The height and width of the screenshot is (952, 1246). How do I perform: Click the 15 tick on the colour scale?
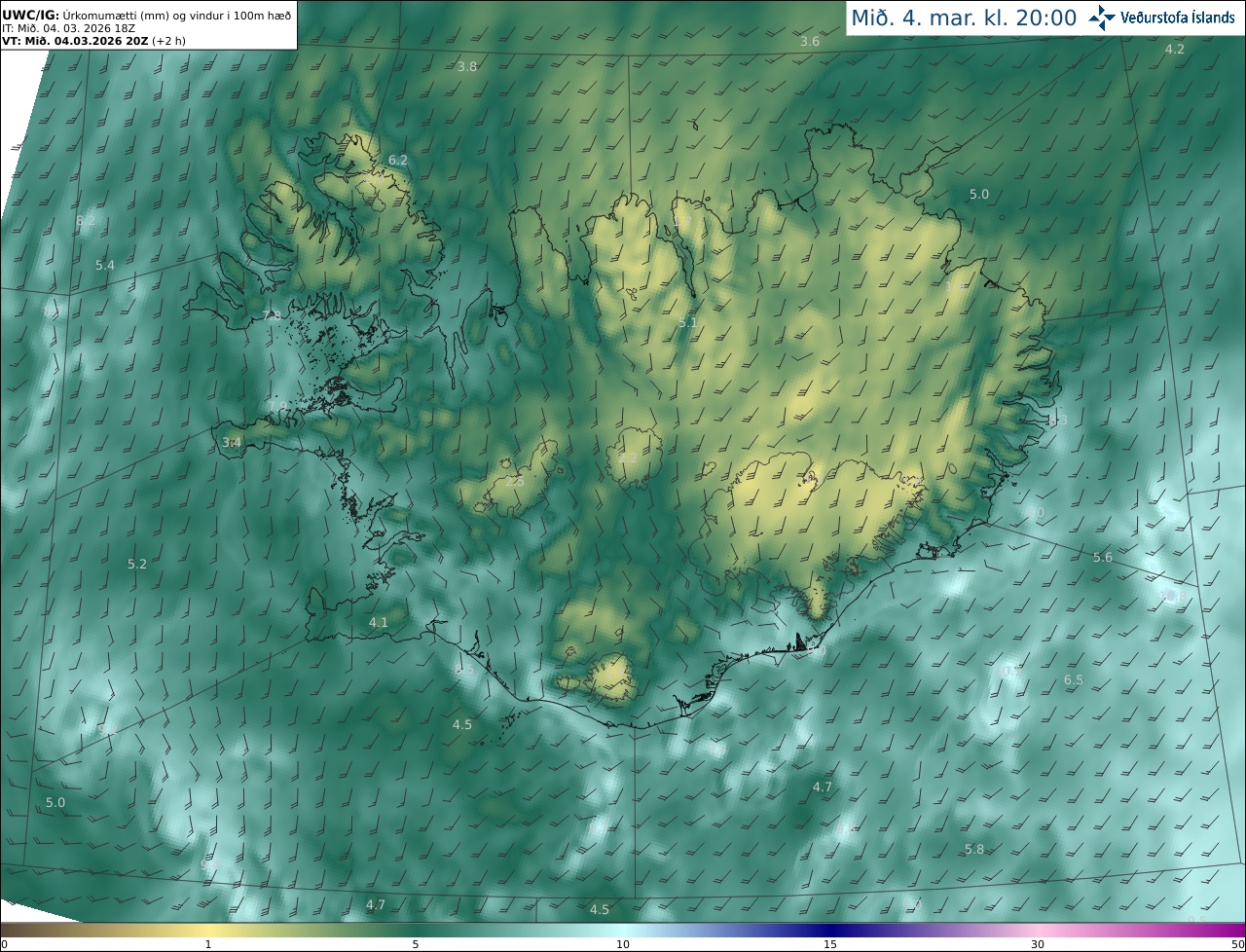tap(830, 944)
